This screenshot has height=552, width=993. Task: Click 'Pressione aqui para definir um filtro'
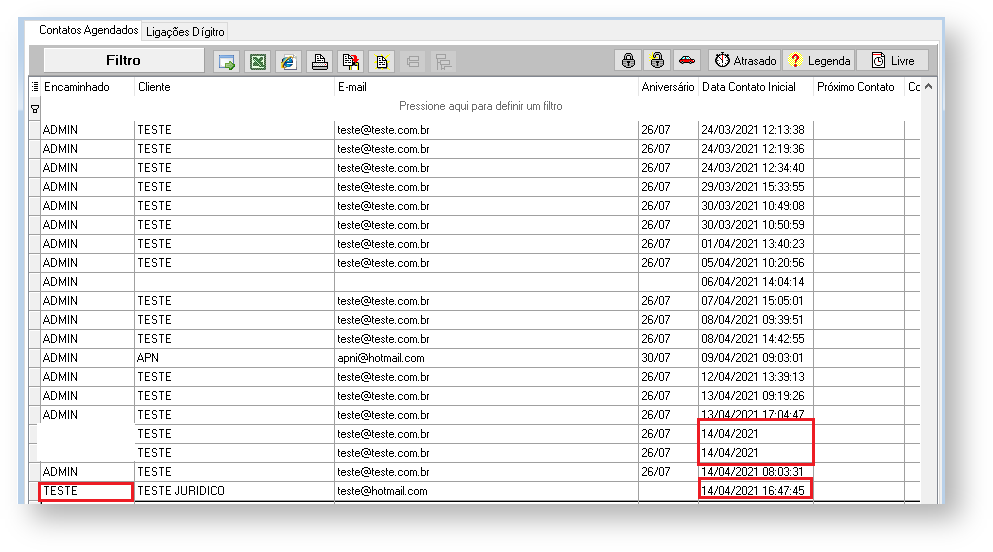pos(481,106)
